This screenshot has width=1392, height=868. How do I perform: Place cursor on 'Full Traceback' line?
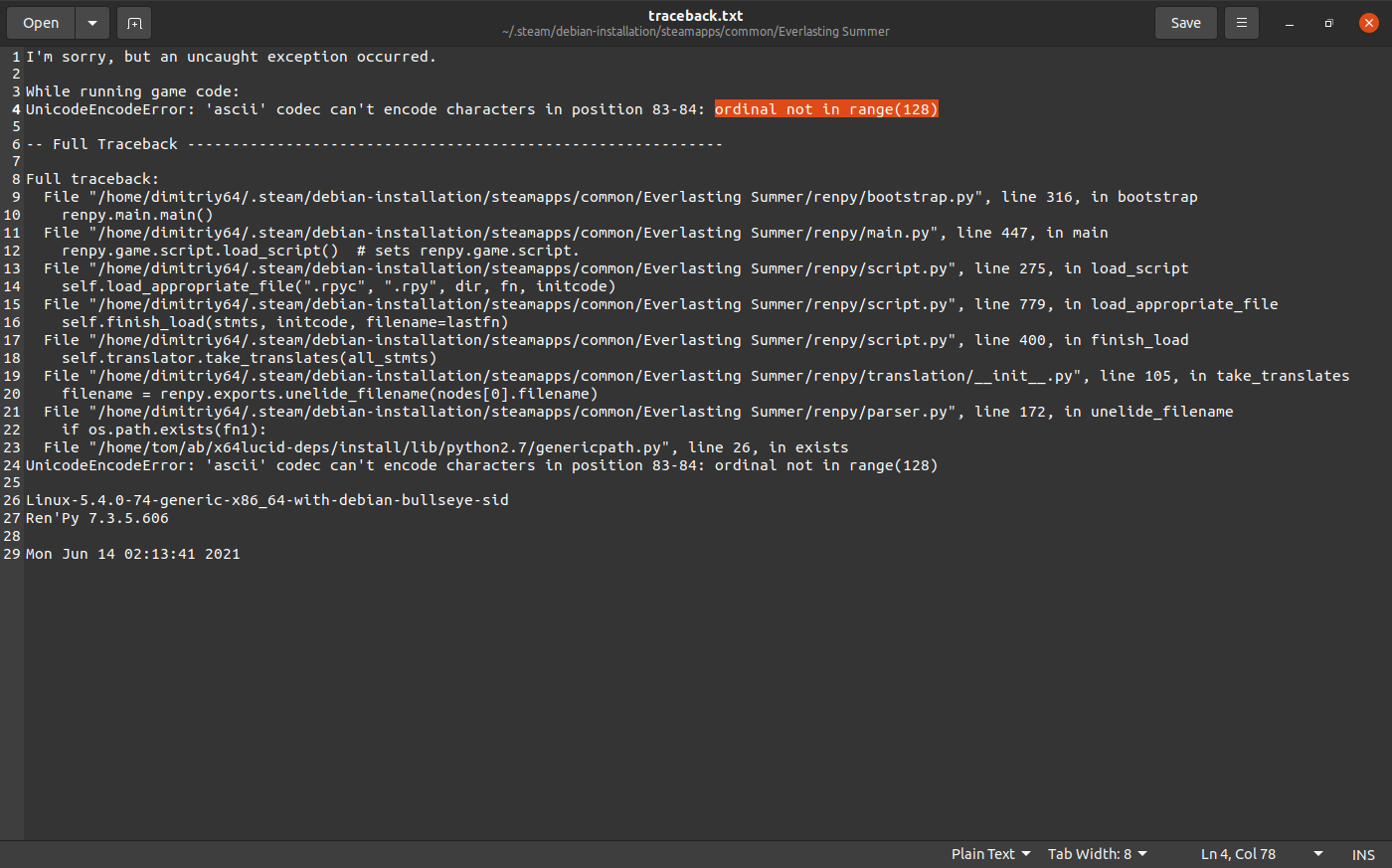[115, 144]
